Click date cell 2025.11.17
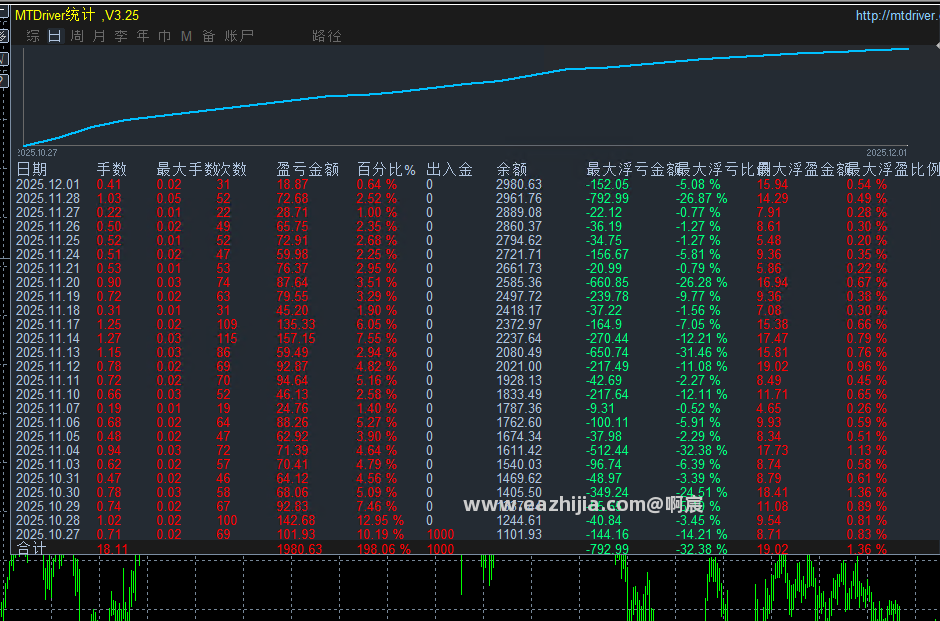The height and width of the screenshot is (621, 940). tap(47, 324)
